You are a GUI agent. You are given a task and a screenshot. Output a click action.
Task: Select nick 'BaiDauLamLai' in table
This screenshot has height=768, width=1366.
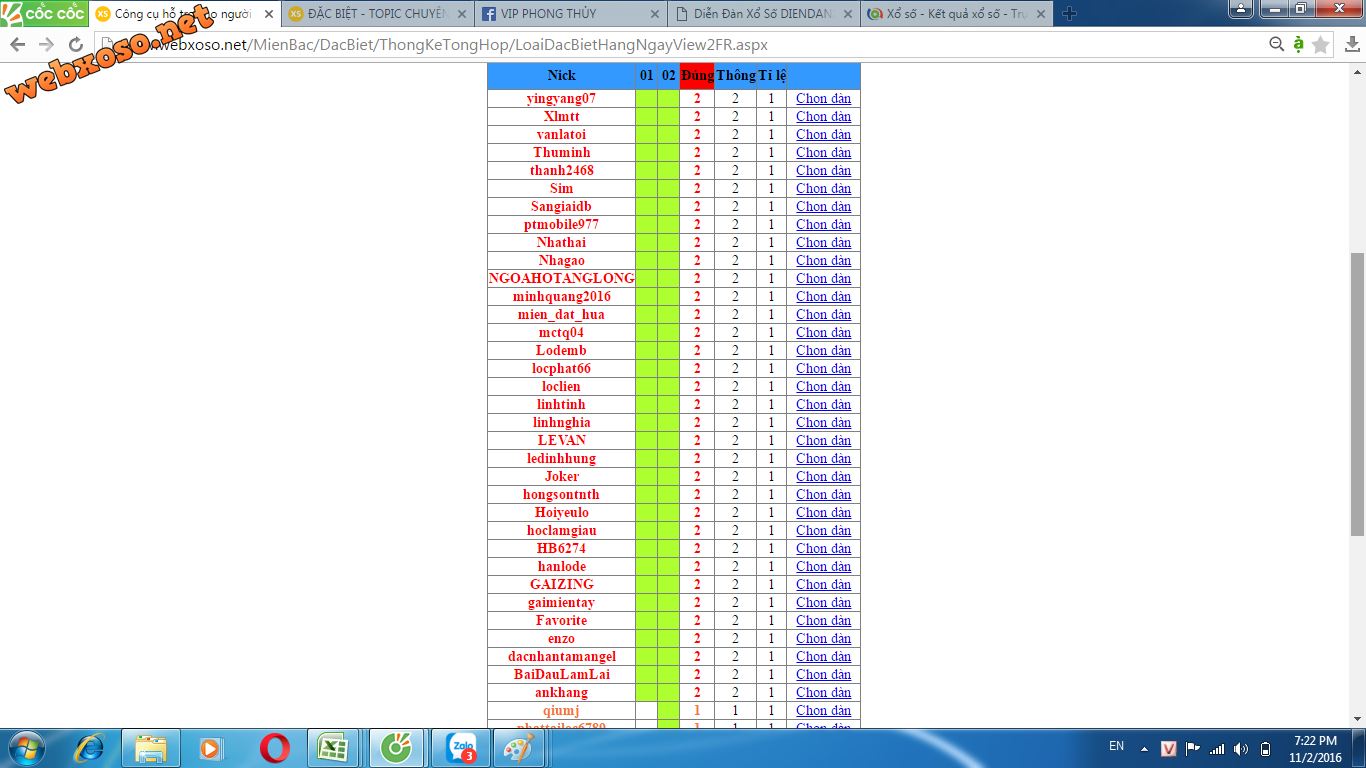pos(561,674)
